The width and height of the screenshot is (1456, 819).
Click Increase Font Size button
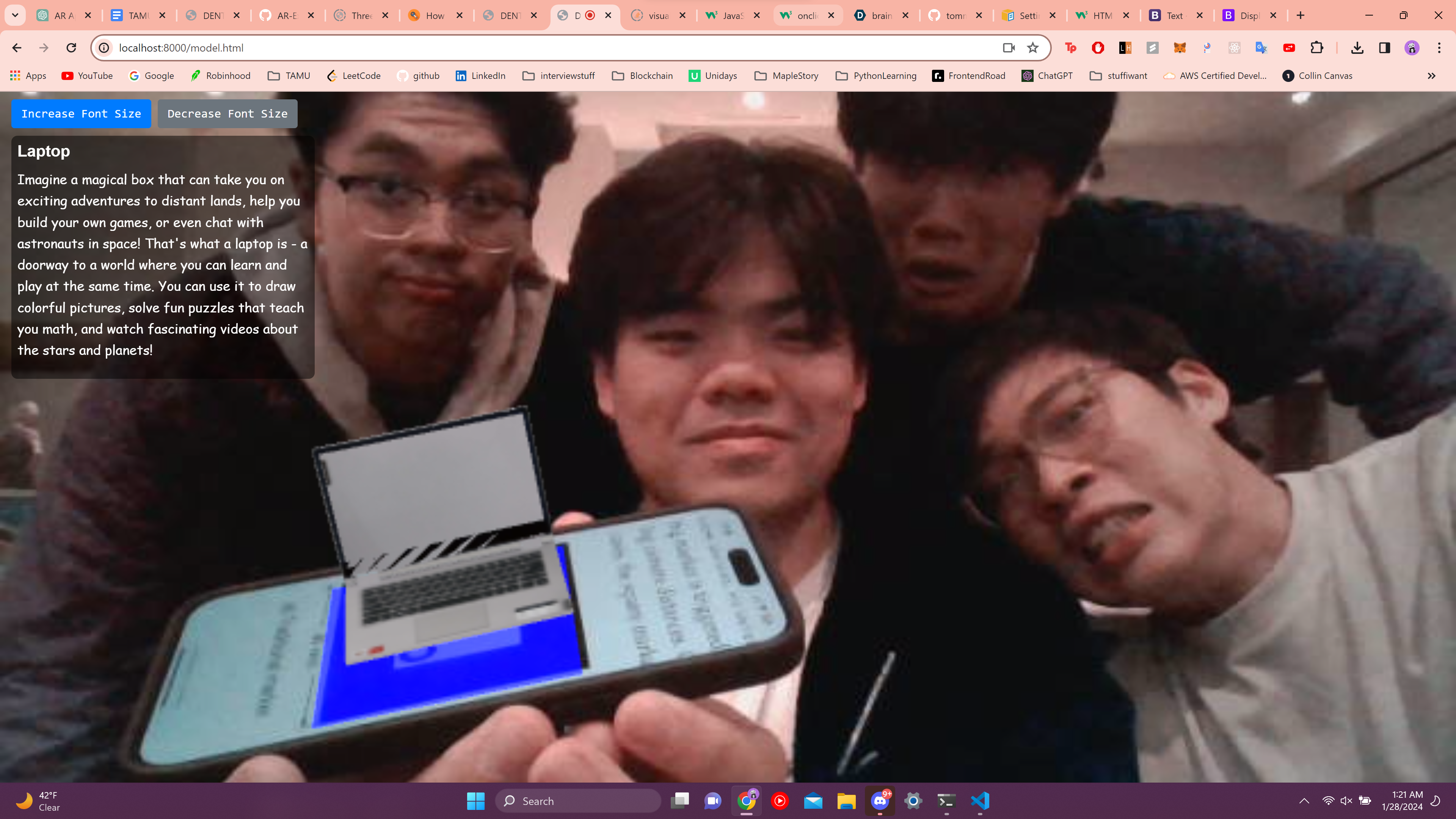(x=81, y=114)
